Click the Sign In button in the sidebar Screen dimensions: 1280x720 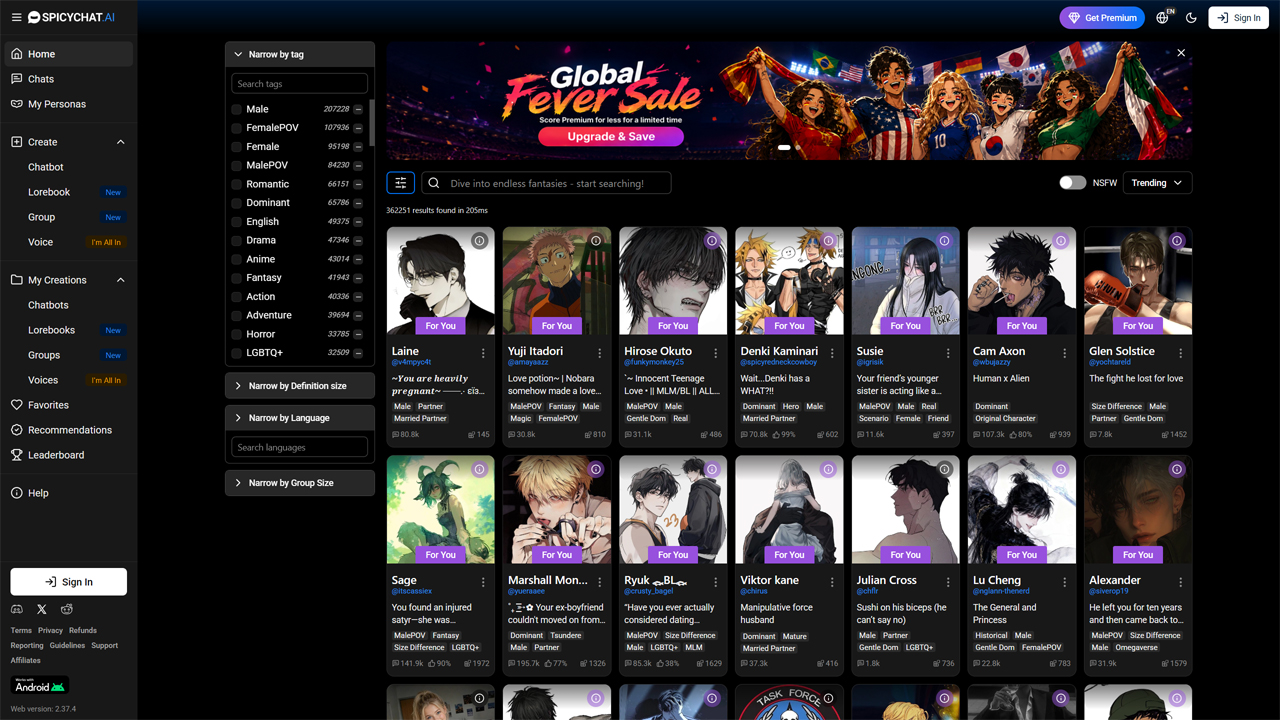[69, 582]
